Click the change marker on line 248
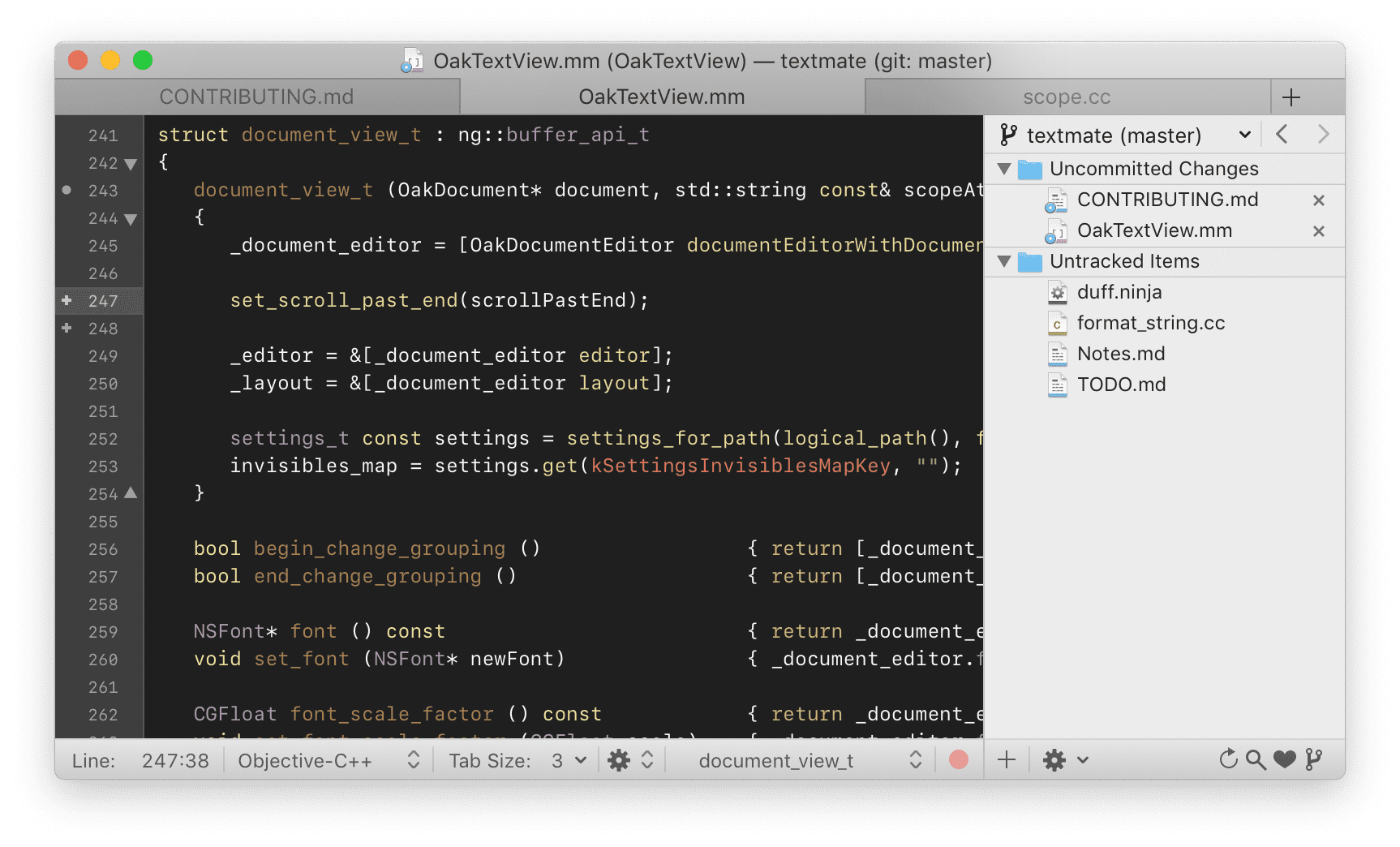This screenshot has width=1400, height=847. click(67, 328)
